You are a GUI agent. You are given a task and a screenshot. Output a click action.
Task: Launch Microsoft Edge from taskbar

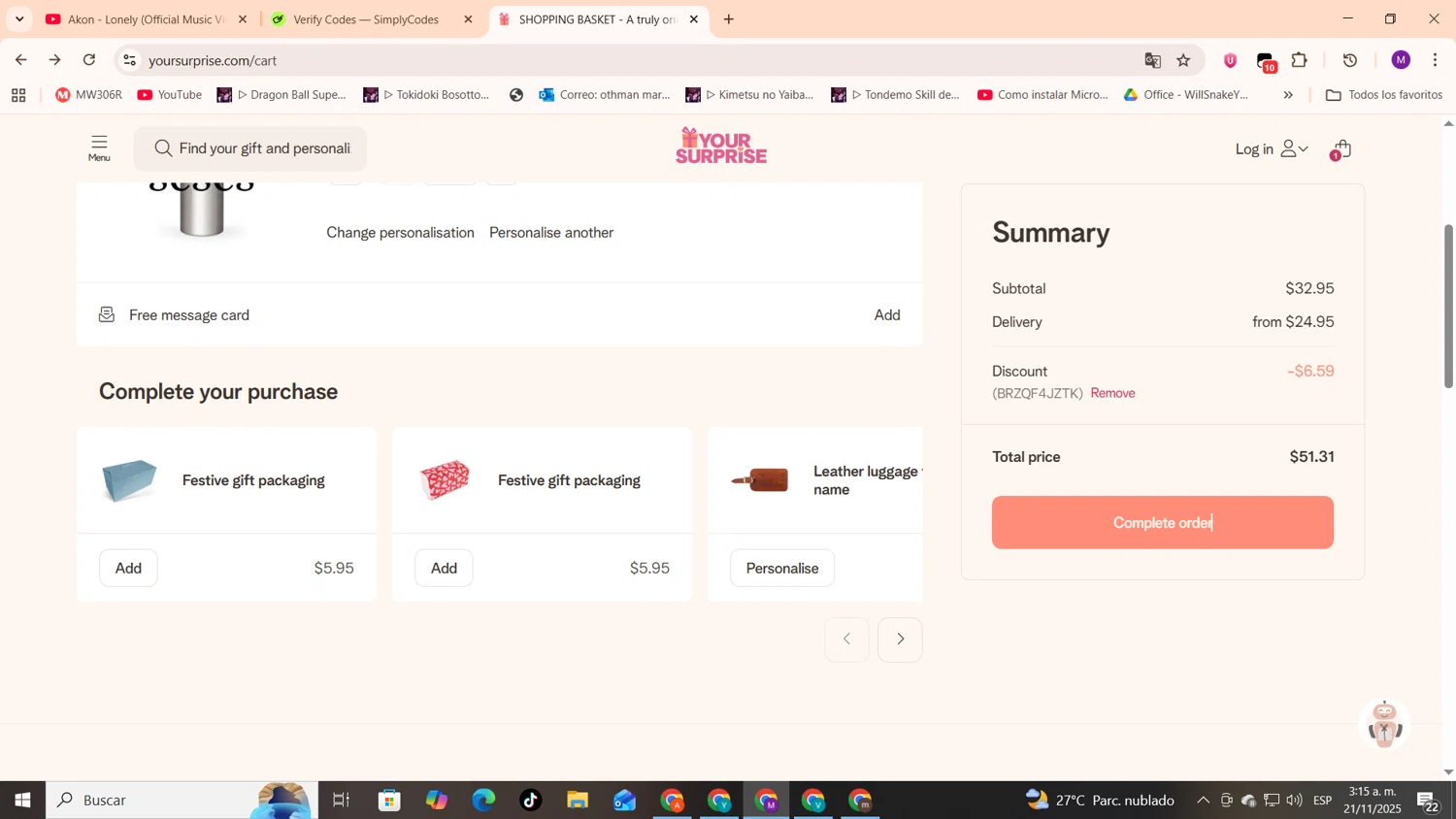[x=483, y=801]
